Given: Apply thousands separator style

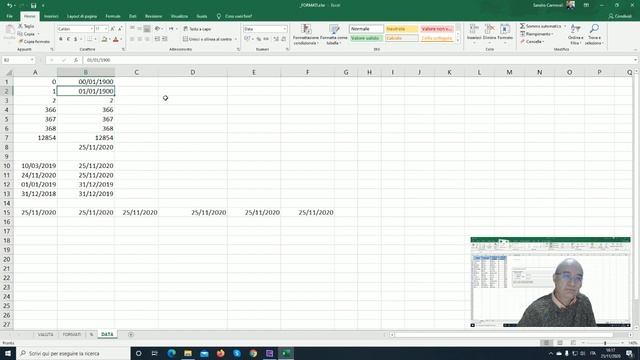Looking at the screenshot, I should coord(266,39).
